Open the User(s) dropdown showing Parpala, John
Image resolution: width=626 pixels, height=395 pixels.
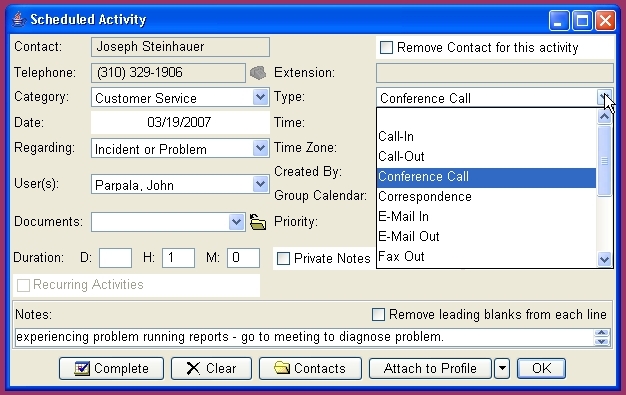point(260,184)
